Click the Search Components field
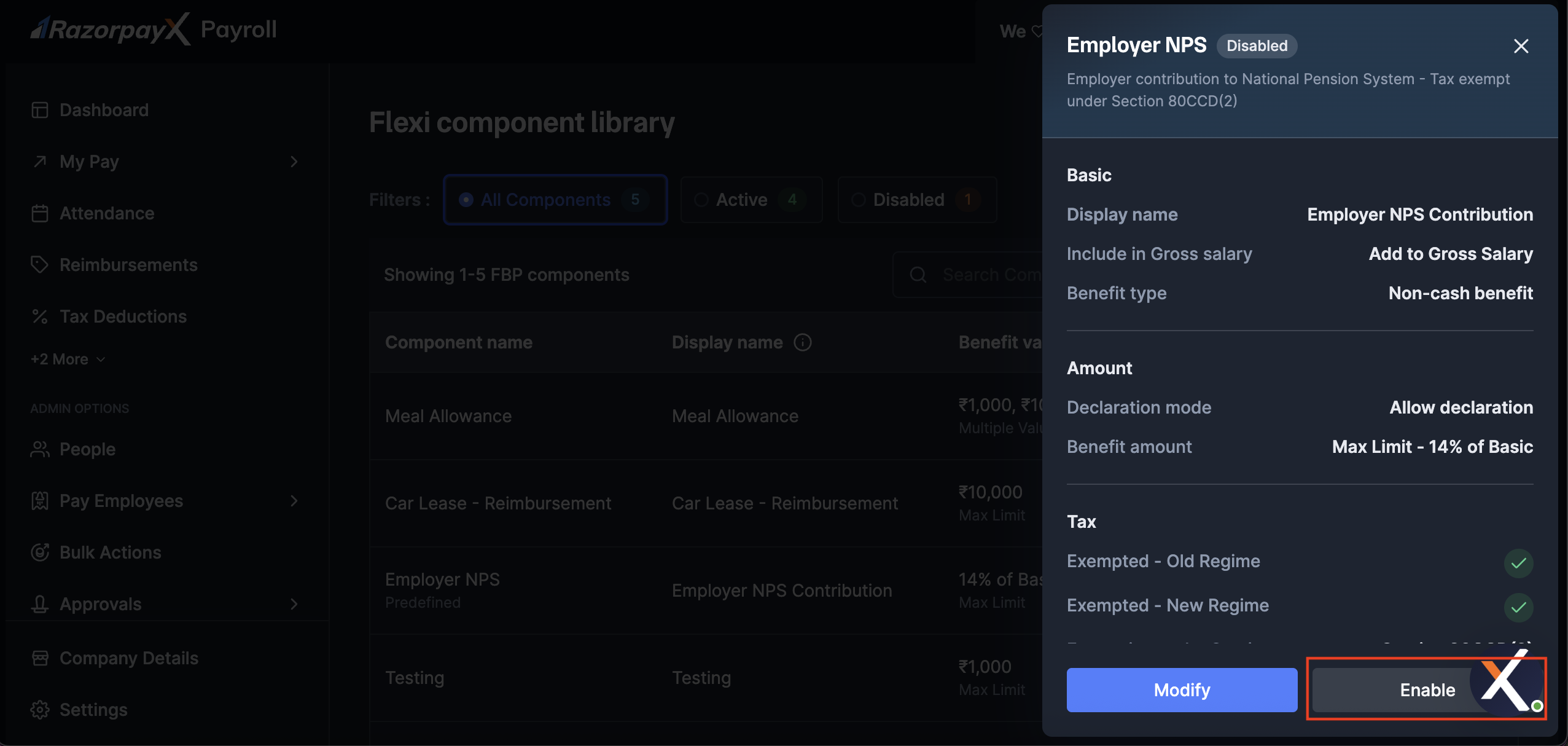The height and width of the screenshot is (746, 1568). click(x=969, y=275)
